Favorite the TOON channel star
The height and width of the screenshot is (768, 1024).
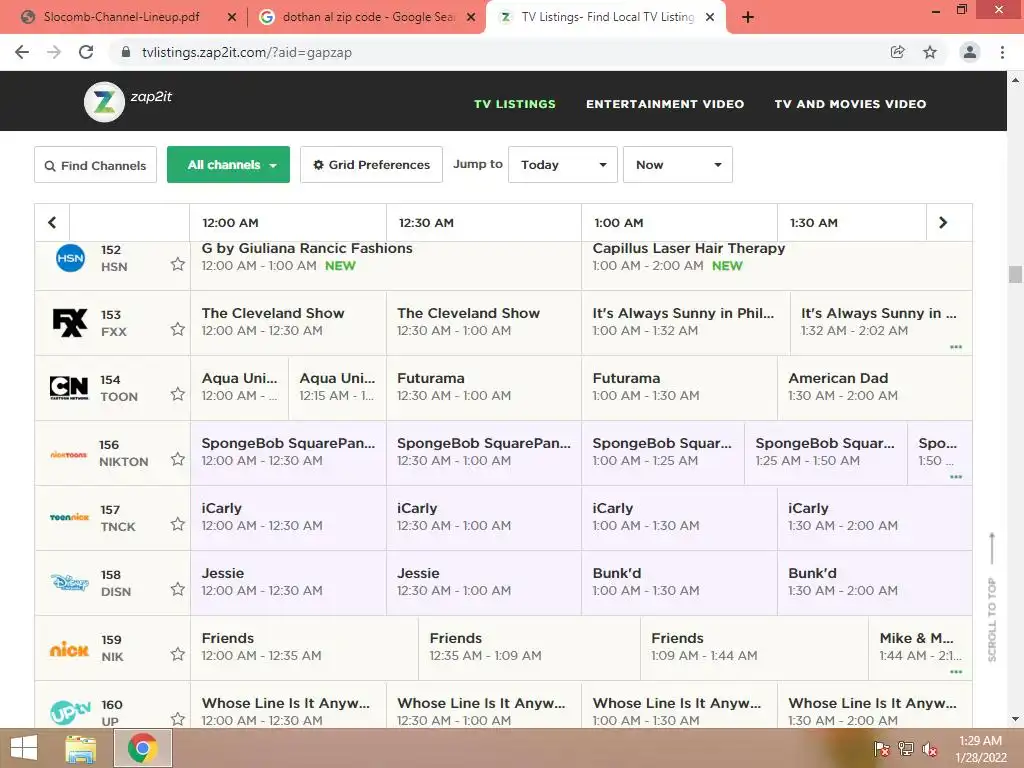tap(178, 394)
